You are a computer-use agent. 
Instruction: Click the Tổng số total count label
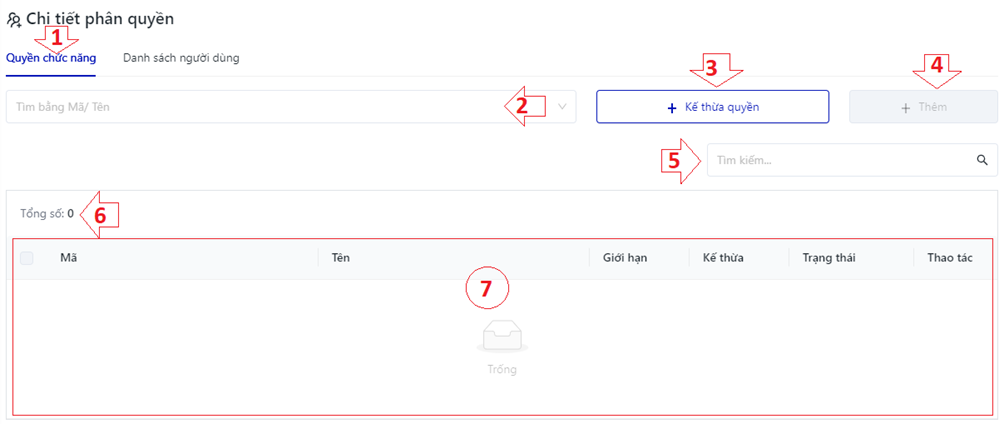[x=46, y=214]
